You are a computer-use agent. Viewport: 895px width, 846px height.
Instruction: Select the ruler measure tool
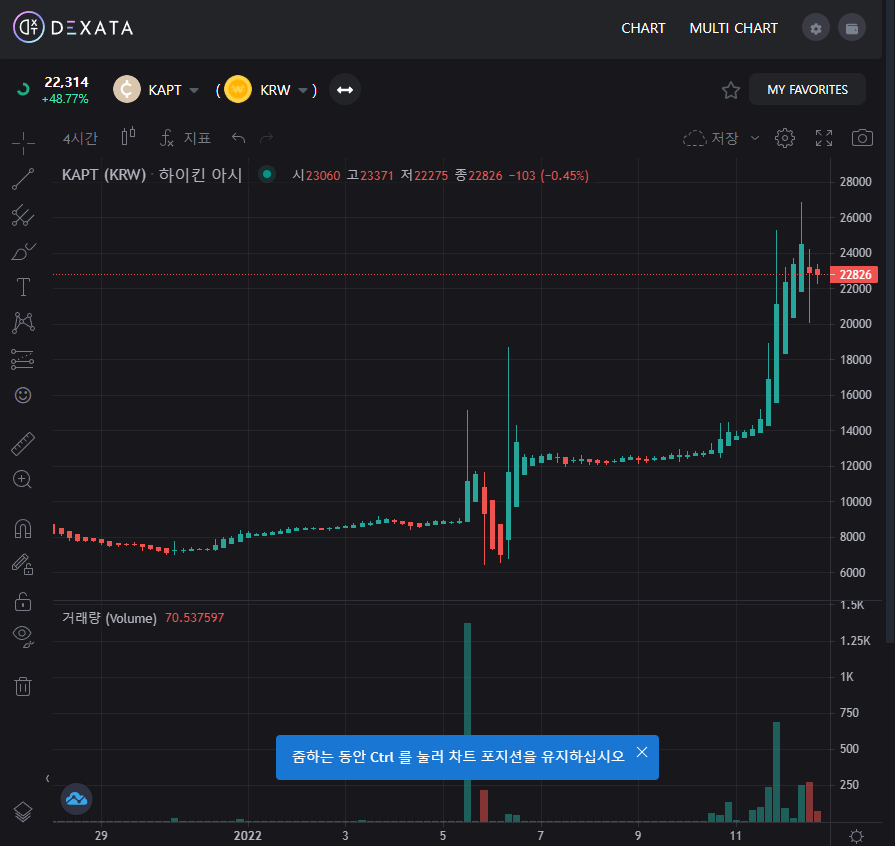(x=23, y=444)
